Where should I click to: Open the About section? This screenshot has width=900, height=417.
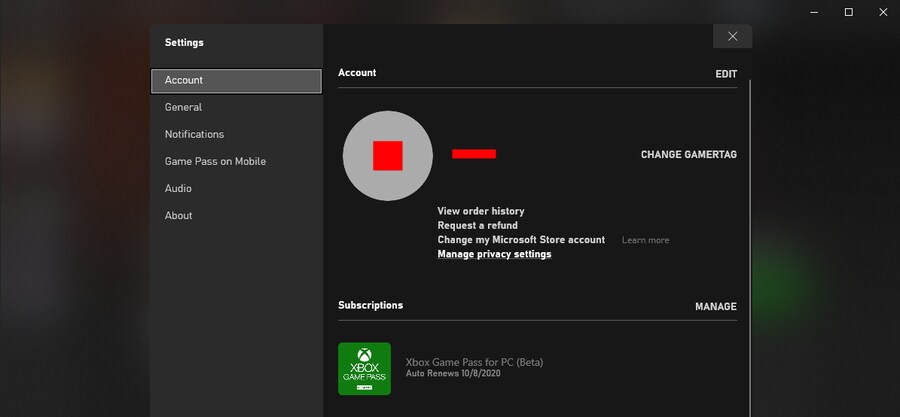pos(179,215)
